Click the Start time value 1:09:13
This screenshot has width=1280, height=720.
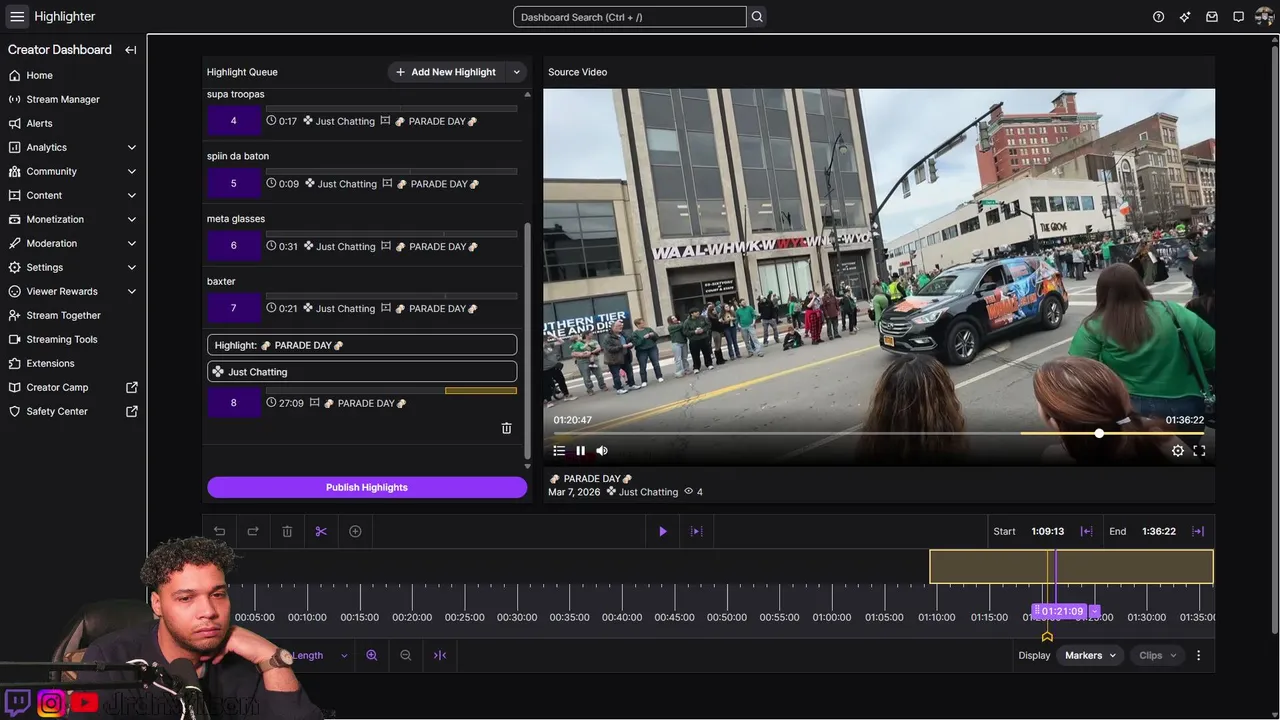[x=1047, y=532]
